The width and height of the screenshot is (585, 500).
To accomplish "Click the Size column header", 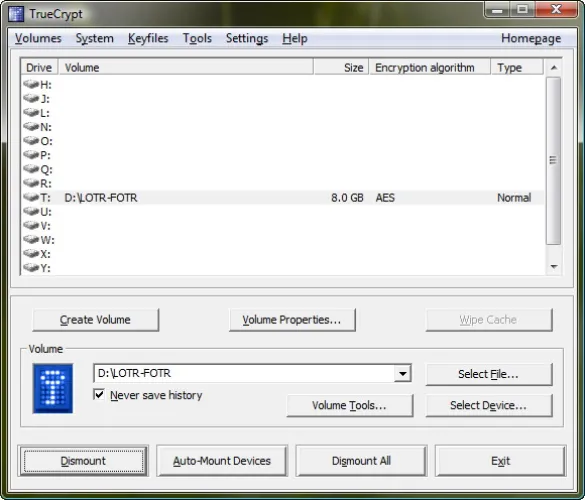I will click(x=341, y=68).
